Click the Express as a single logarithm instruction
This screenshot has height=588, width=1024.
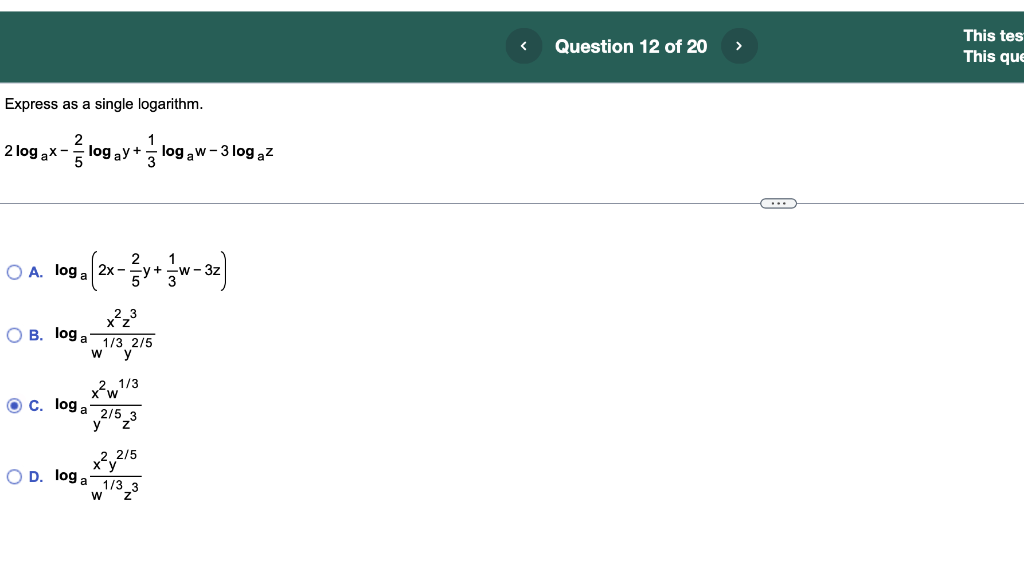click(x=103, y=103)
